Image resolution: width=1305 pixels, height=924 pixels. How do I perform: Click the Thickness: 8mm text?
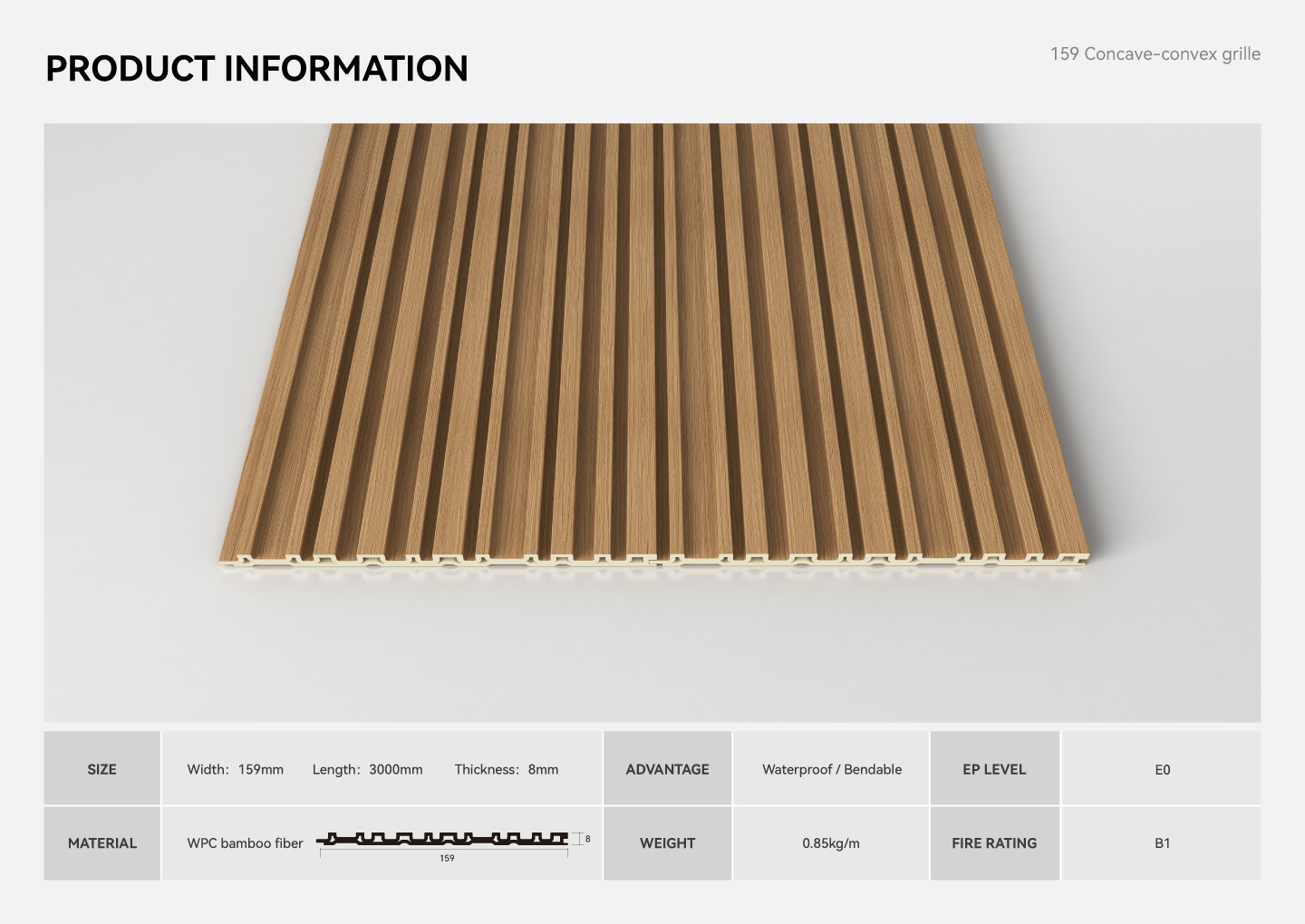(506, 769)
